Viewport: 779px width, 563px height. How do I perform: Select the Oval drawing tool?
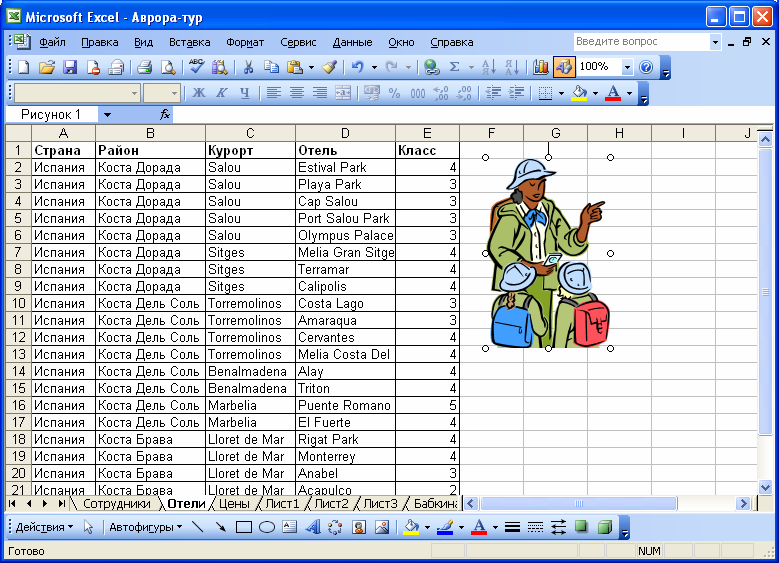[267, 527]
